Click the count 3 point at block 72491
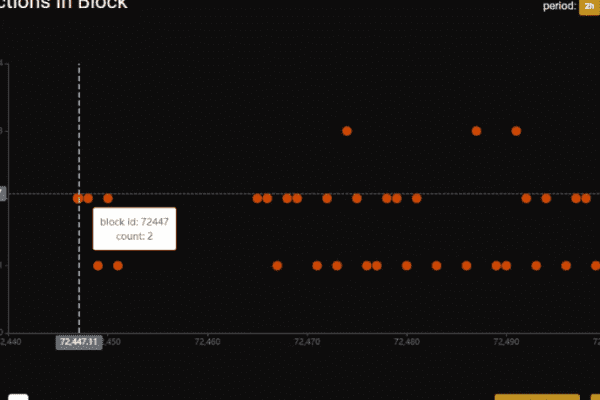This screenshot has height=400, width=600. click(516, 131)
